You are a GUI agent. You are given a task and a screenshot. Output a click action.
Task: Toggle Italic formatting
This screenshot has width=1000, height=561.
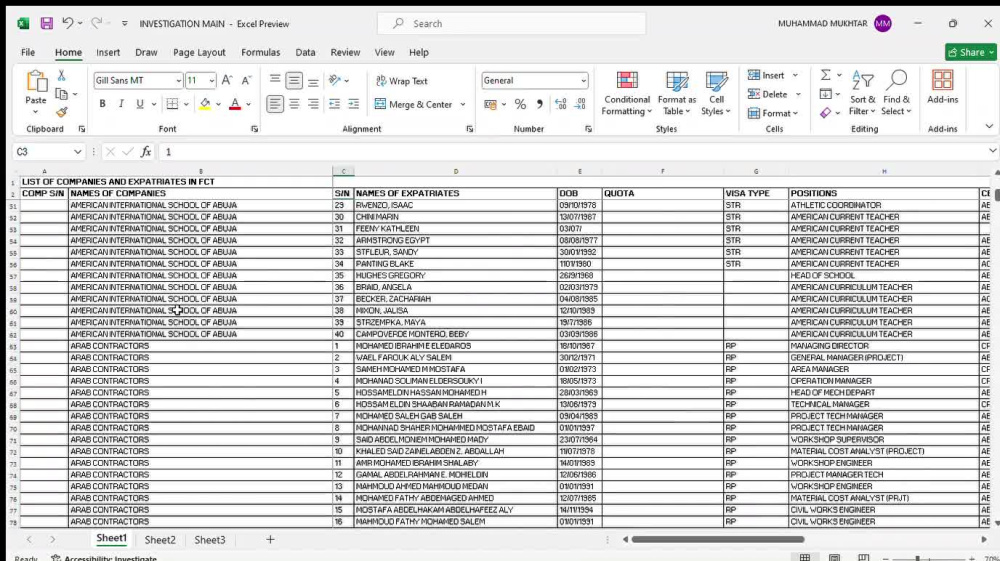click(x=121, y=104)
